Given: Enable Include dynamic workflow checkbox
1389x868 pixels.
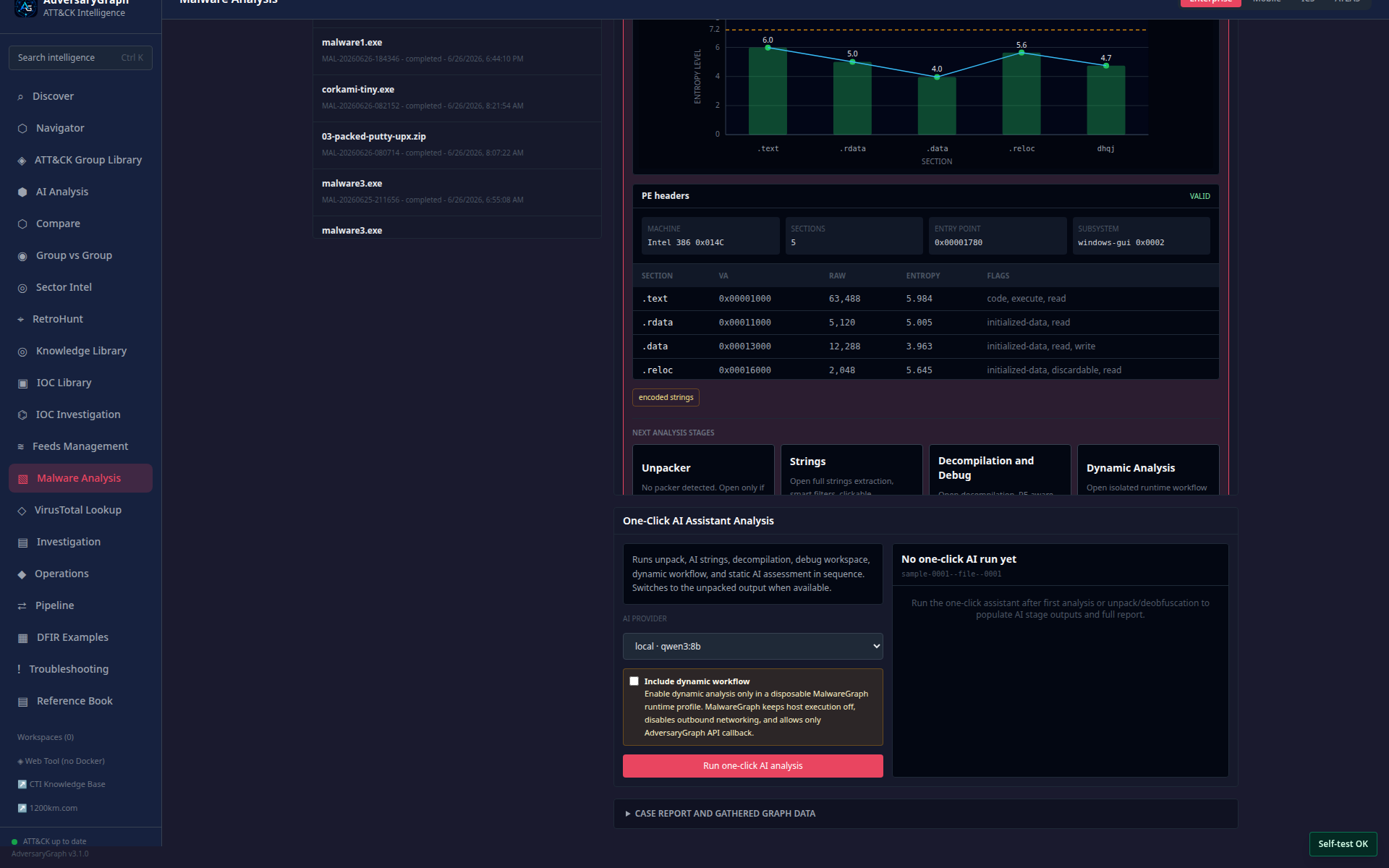Looking at the screenshot, I should tap(634, 681).
